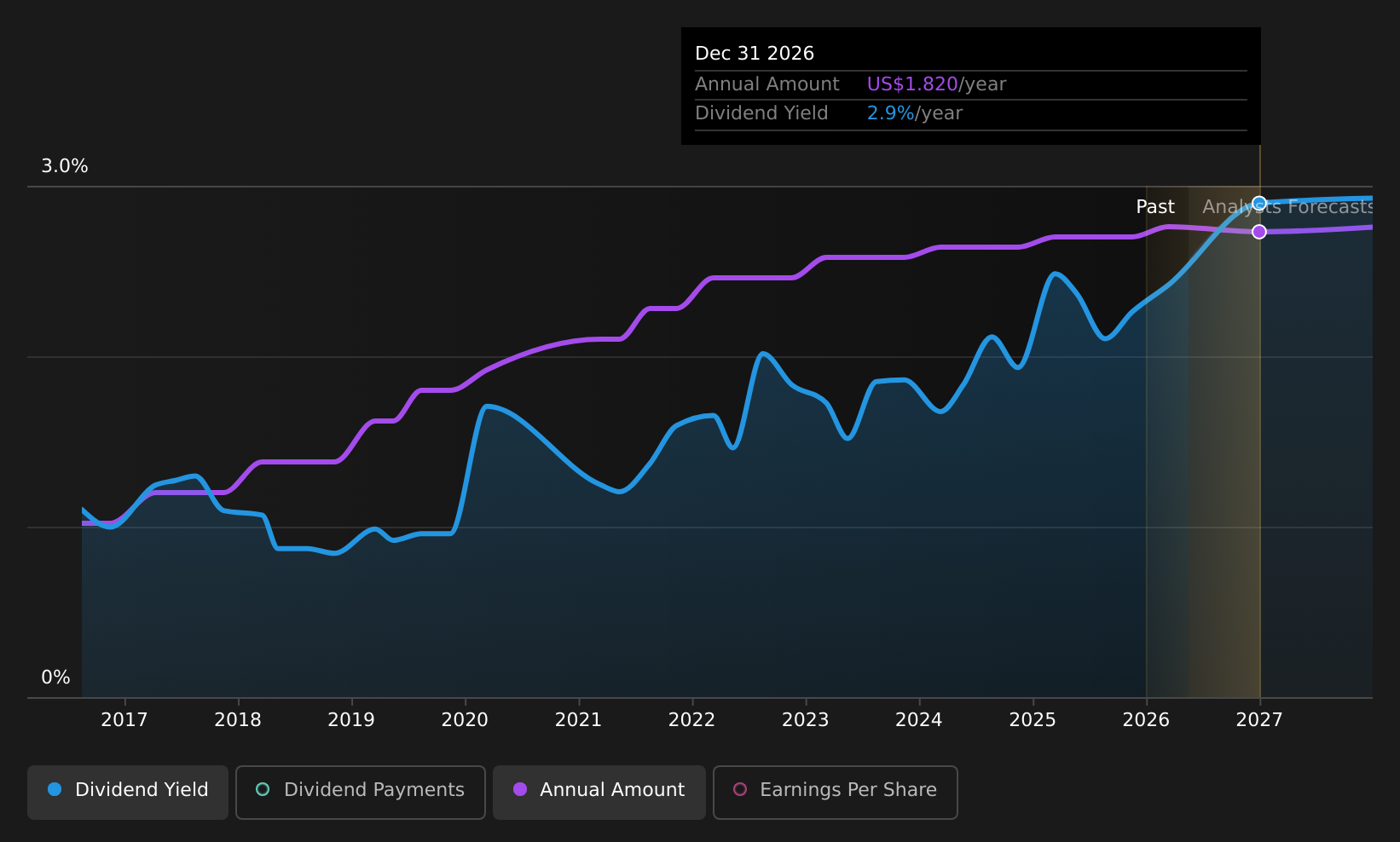Click the 2026 x-axis label

coord(1146,720)
